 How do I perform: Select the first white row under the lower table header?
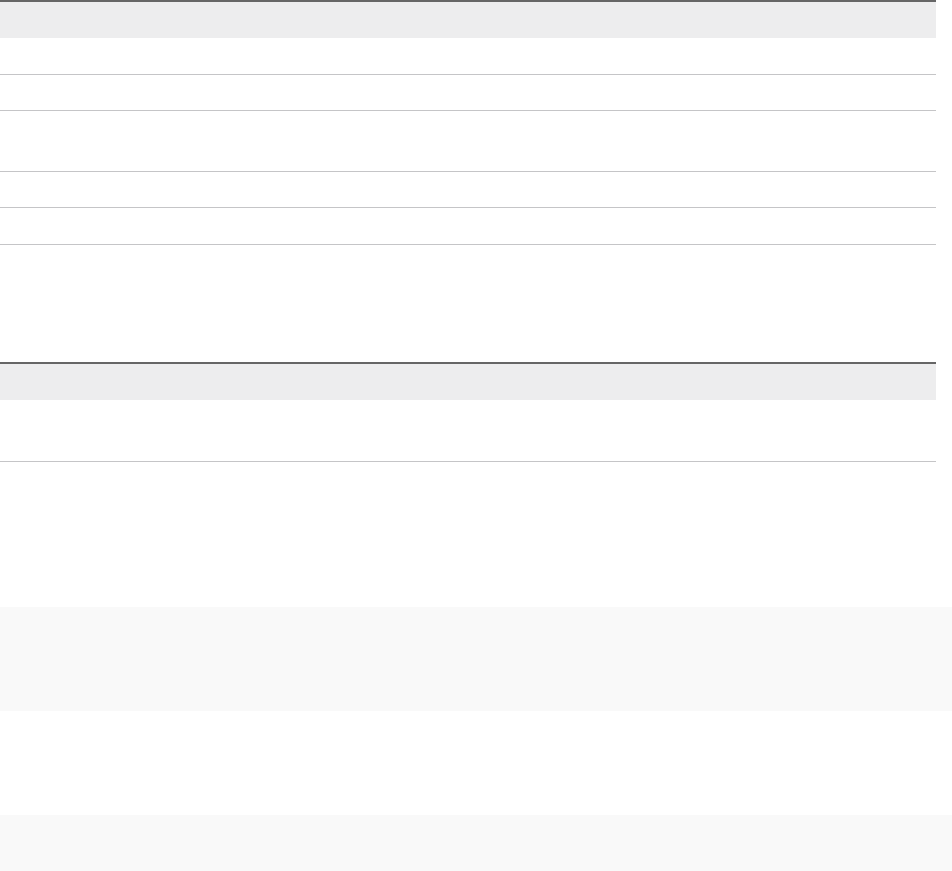click(468, 430)
